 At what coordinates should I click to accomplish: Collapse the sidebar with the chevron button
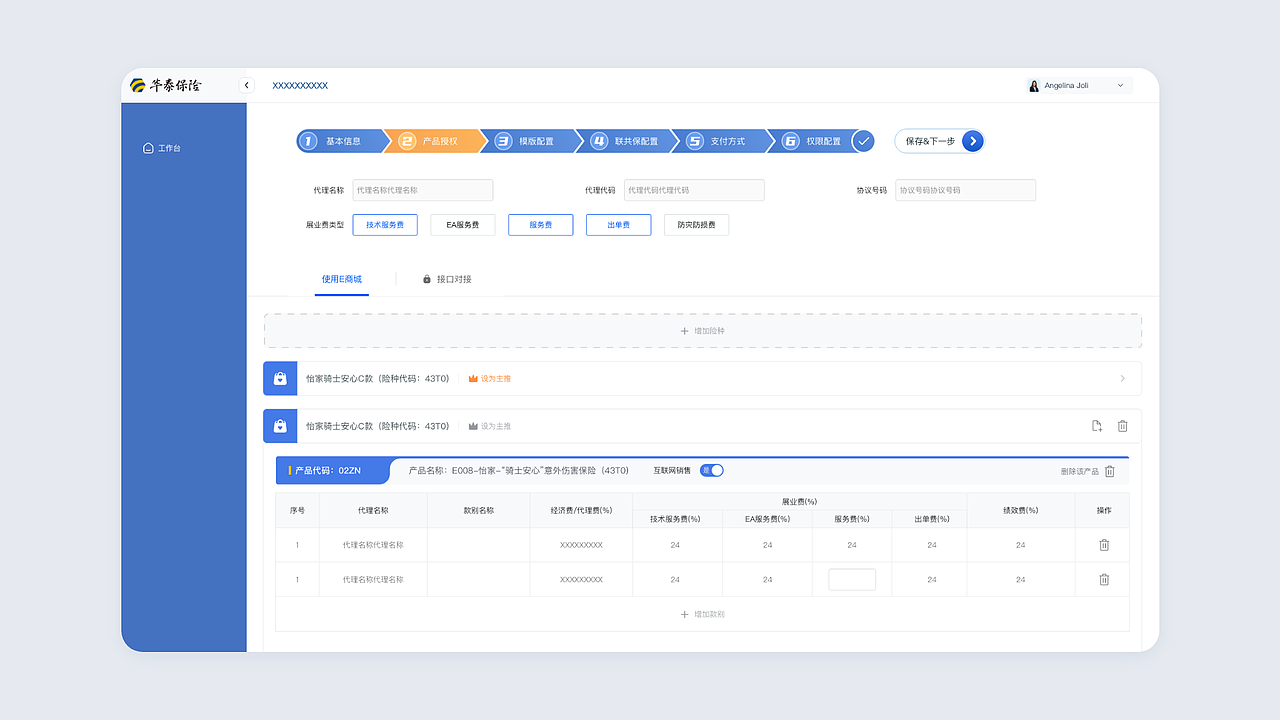coord(247,85)
